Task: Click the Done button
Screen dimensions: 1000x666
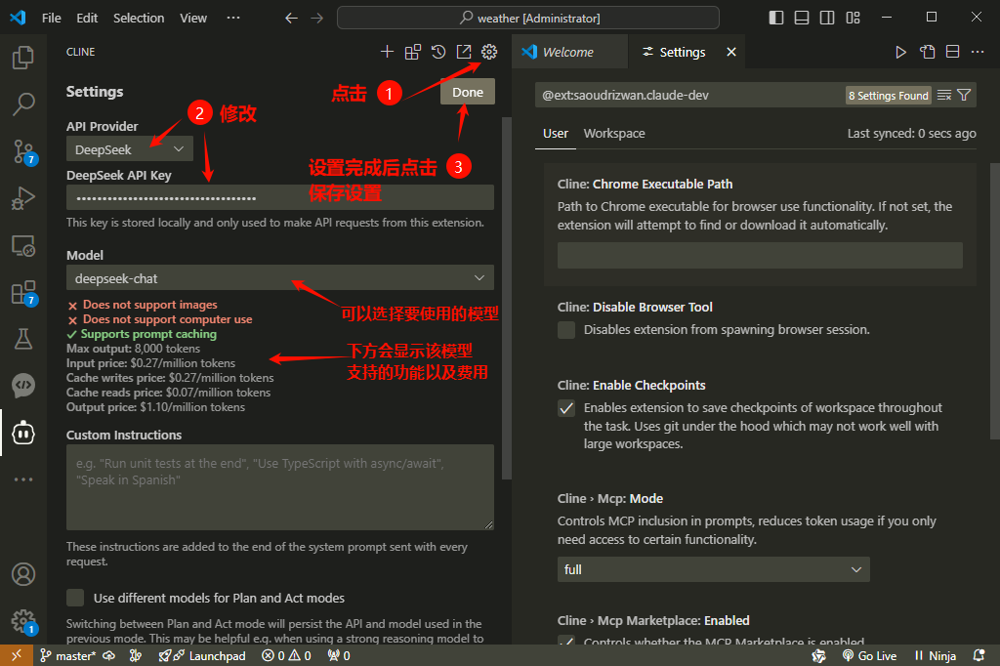Action: click(x=467, y=92)
